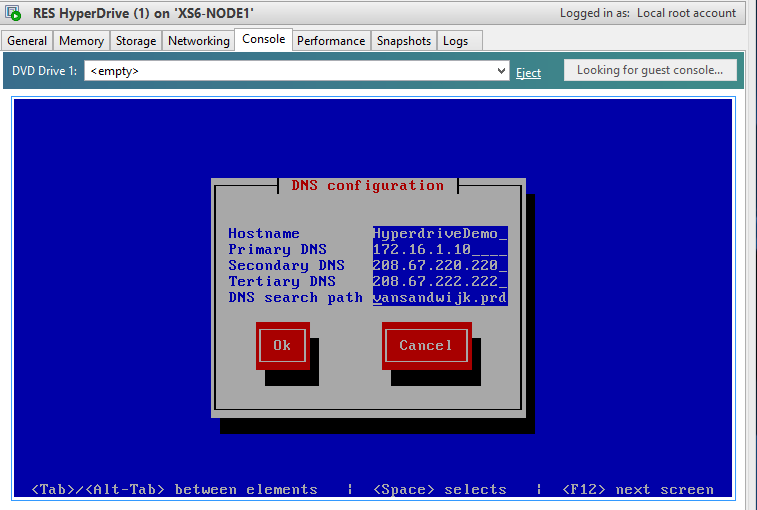Click the 'Hostname' label
757x510 pixels.
[x=264, y=234]
